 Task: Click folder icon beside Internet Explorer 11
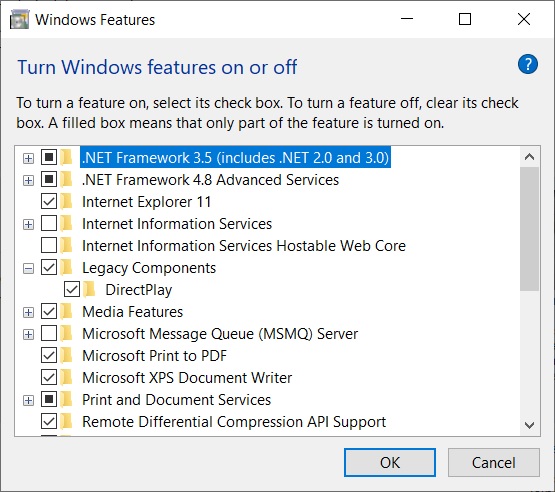pos(66,202)
